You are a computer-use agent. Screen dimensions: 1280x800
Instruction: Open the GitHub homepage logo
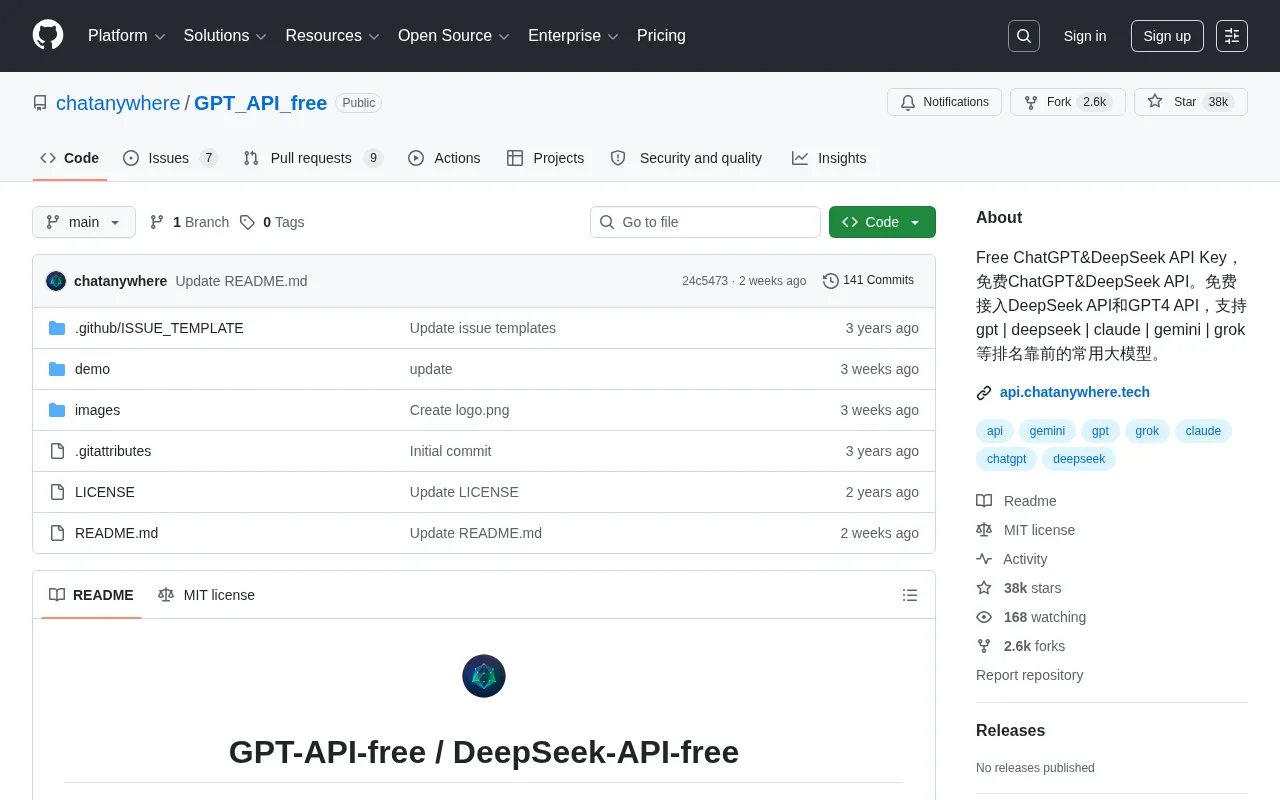pos(48,35)
